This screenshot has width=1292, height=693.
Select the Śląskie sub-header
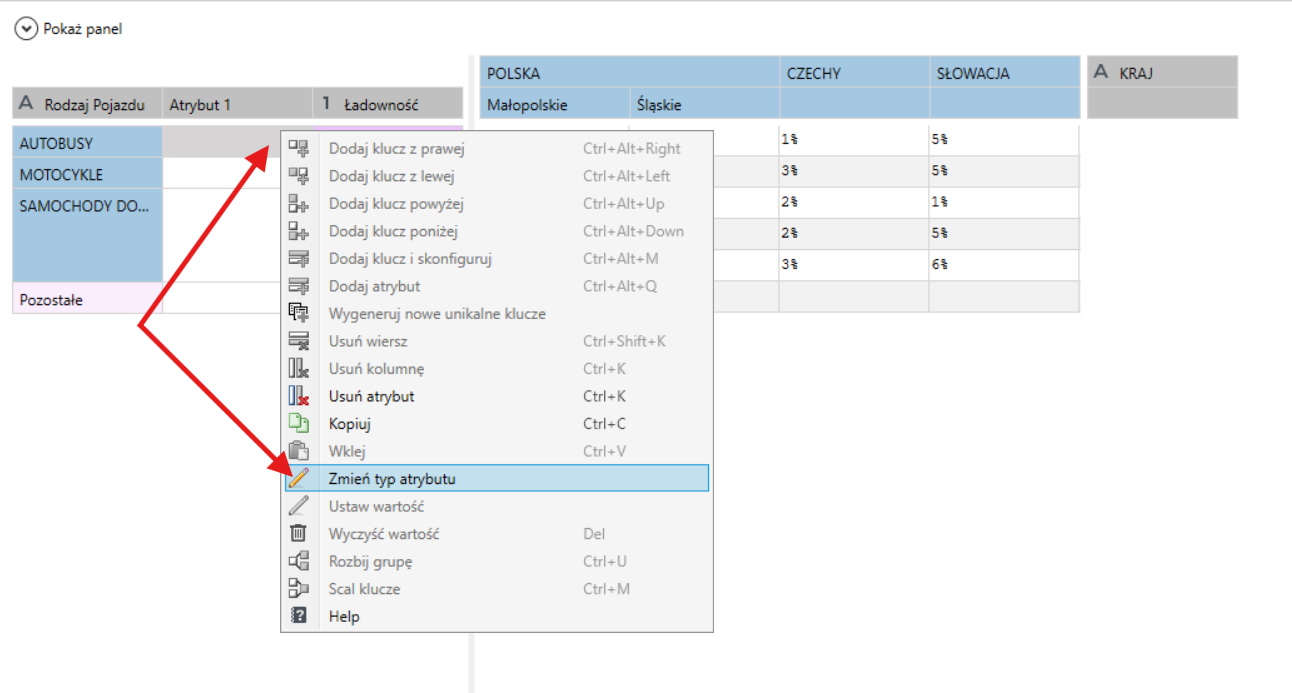(x=705, y=104)
